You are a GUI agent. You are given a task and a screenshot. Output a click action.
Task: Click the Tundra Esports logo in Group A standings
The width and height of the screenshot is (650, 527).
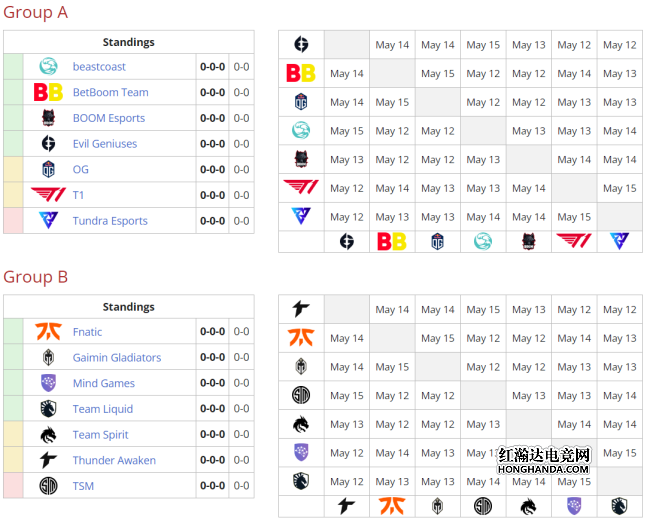tap(49, 220)
